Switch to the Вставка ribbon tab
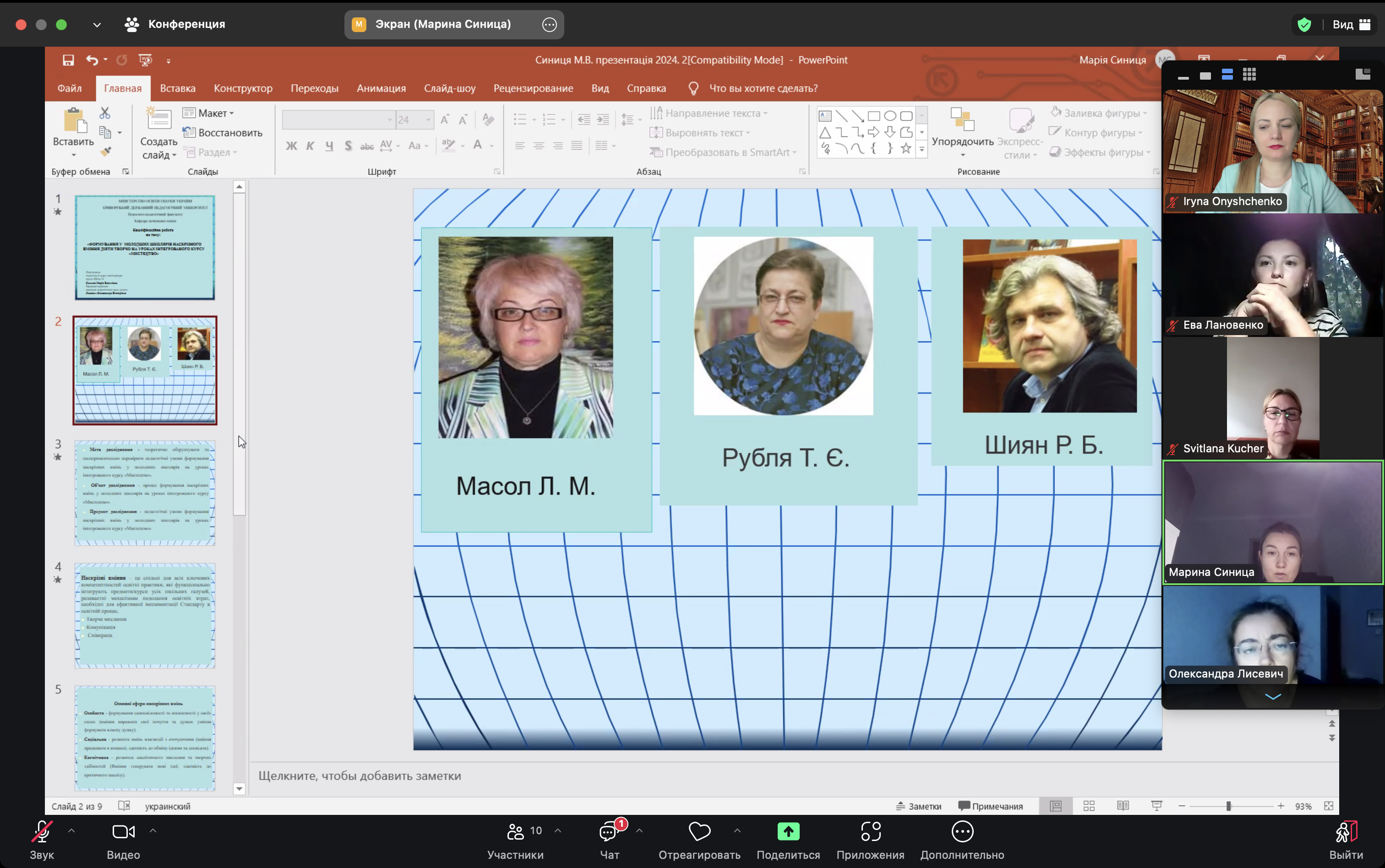This screenshot has width=1385, height=868. pyautogui.click(x=178, y=88)
